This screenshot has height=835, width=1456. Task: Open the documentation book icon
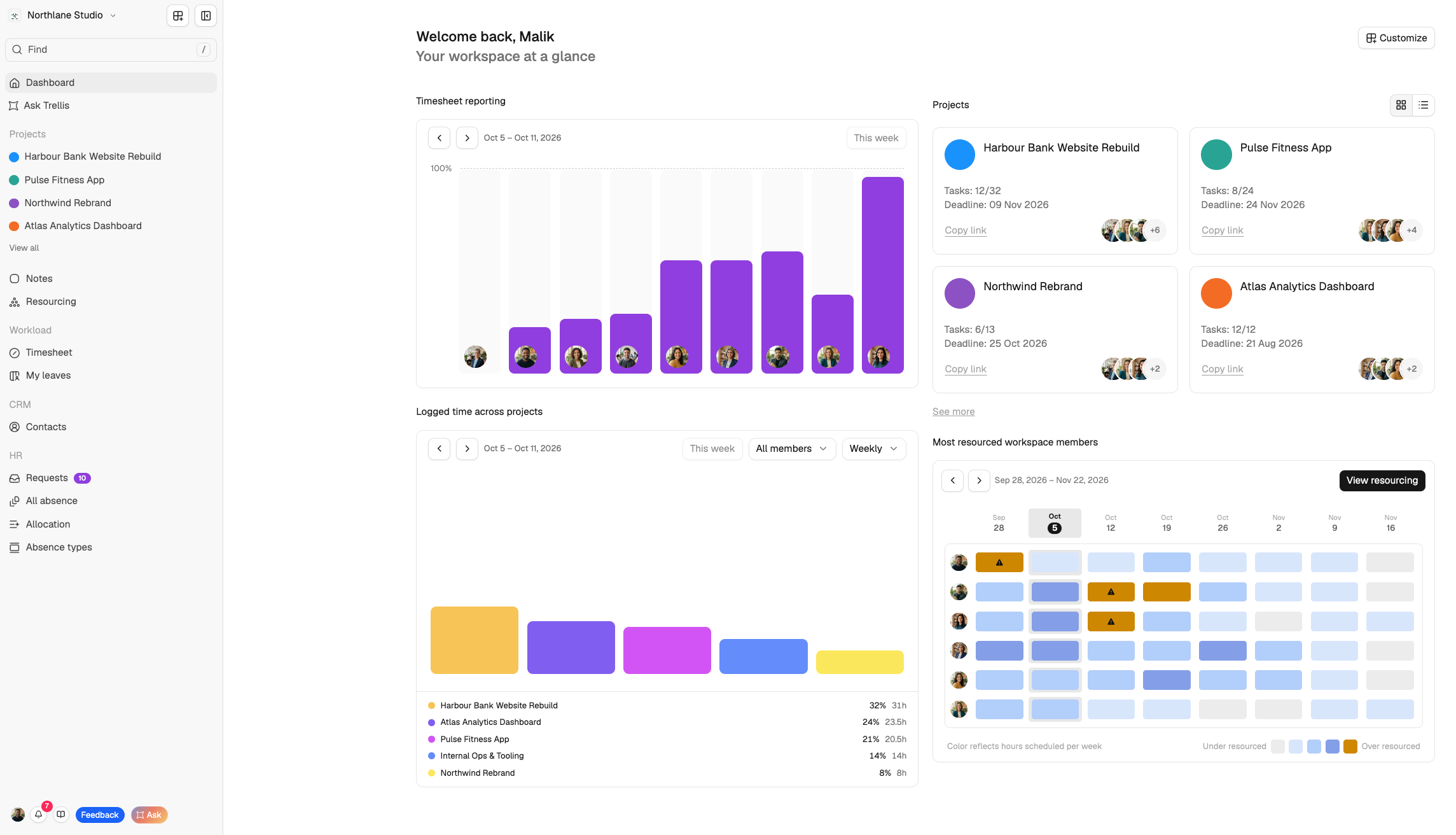pos(61,815)
